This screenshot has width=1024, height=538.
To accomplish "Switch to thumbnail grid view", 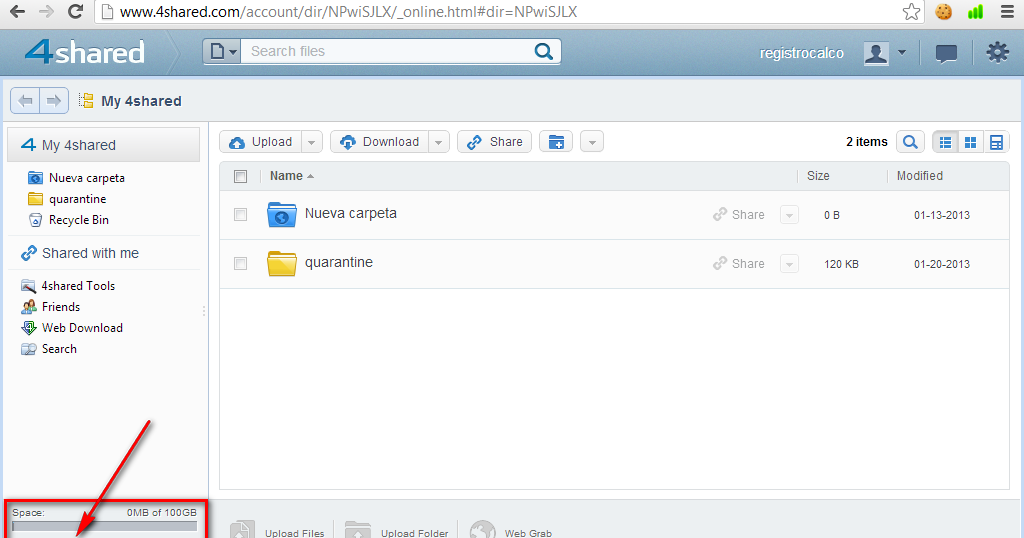I will point(970,142).
